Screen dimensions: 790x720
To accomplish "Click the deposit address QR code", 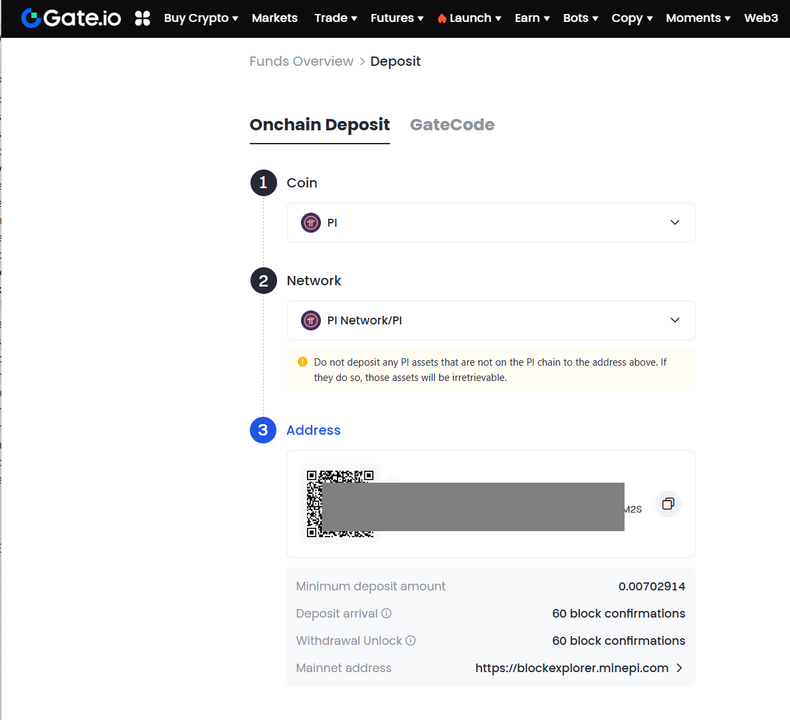I will 340,504.
